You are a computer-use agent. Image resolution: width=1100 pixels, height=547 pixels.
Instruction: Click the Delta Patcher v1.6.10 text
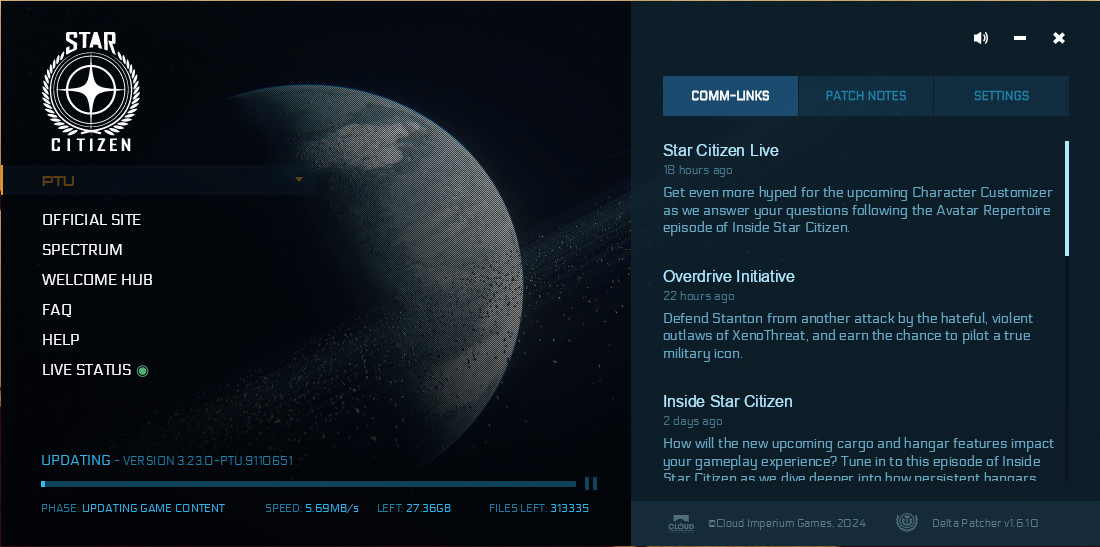click(985, 523)
